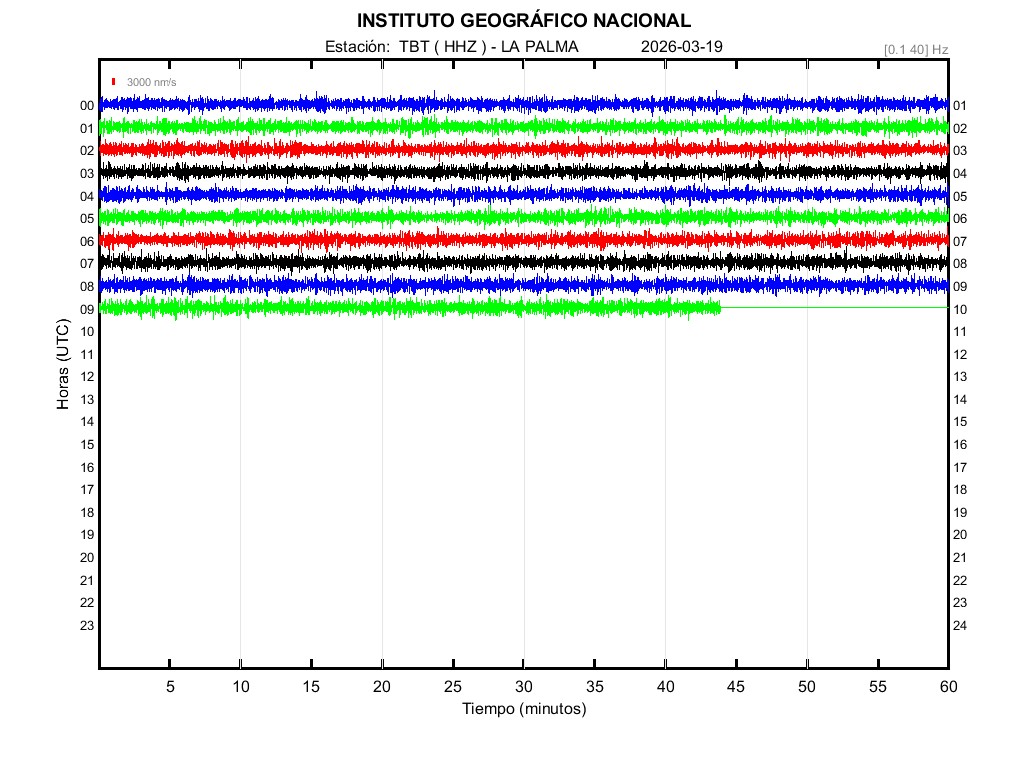
Task: Click the station label "TBT ( HHZ ) - LA PALMA"
Action: [489, 47]
